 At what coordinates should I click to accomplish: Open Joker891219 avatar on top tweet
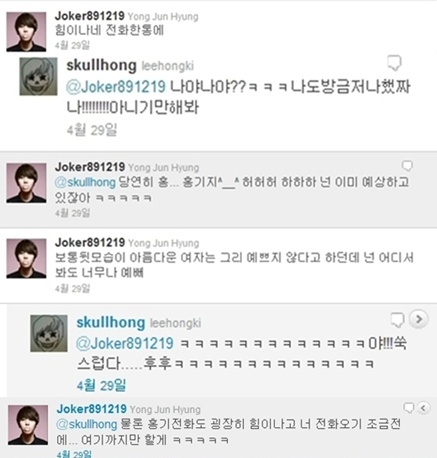[26, 32]
